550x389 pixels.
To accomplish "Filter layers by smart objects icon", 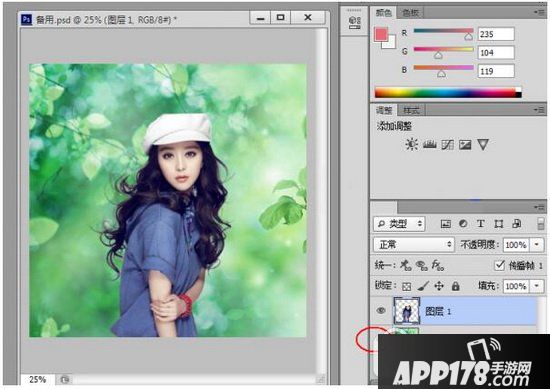I will (516, 224).
